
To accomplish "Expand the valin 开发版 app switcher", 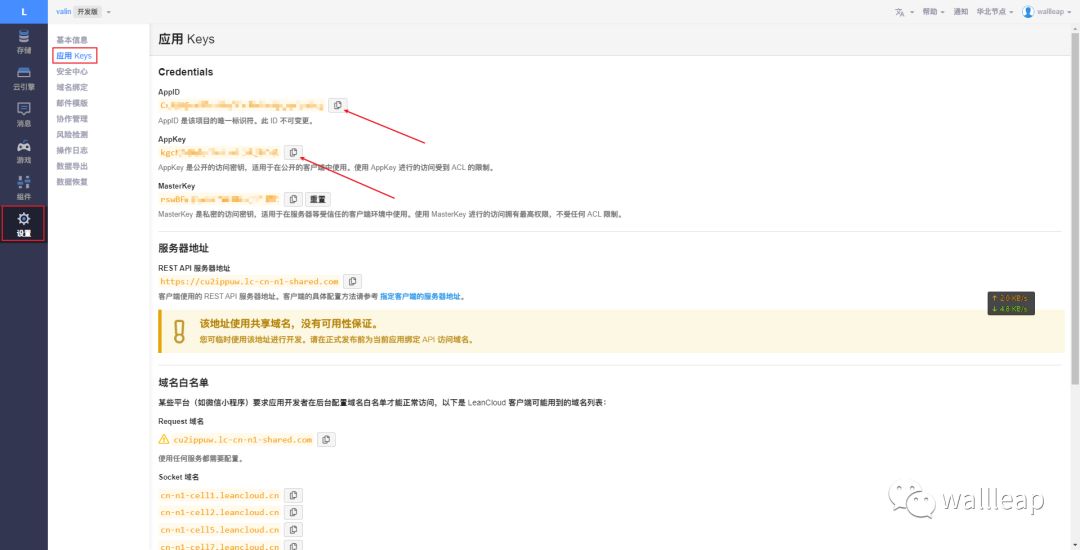I will pos(108,12).
